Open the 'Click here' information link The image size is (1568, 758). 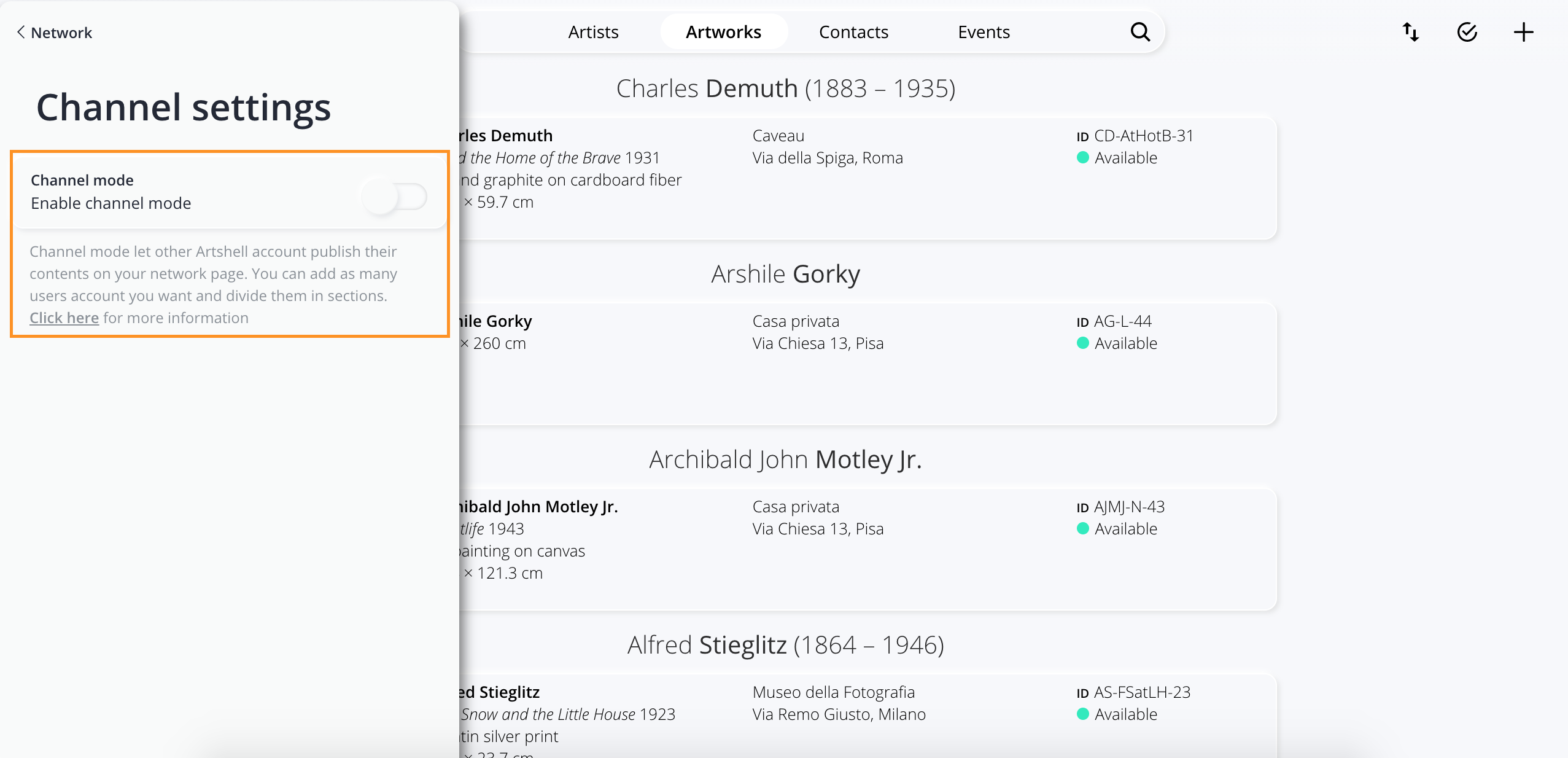[64, 318]
